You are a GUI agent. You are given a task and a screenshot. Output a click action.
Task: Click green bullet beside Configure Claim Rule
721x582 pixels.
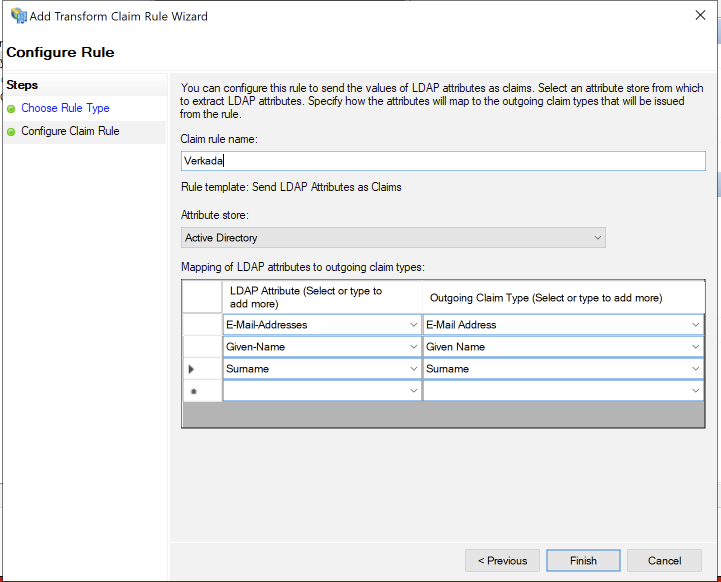click(x=12, y=131)
